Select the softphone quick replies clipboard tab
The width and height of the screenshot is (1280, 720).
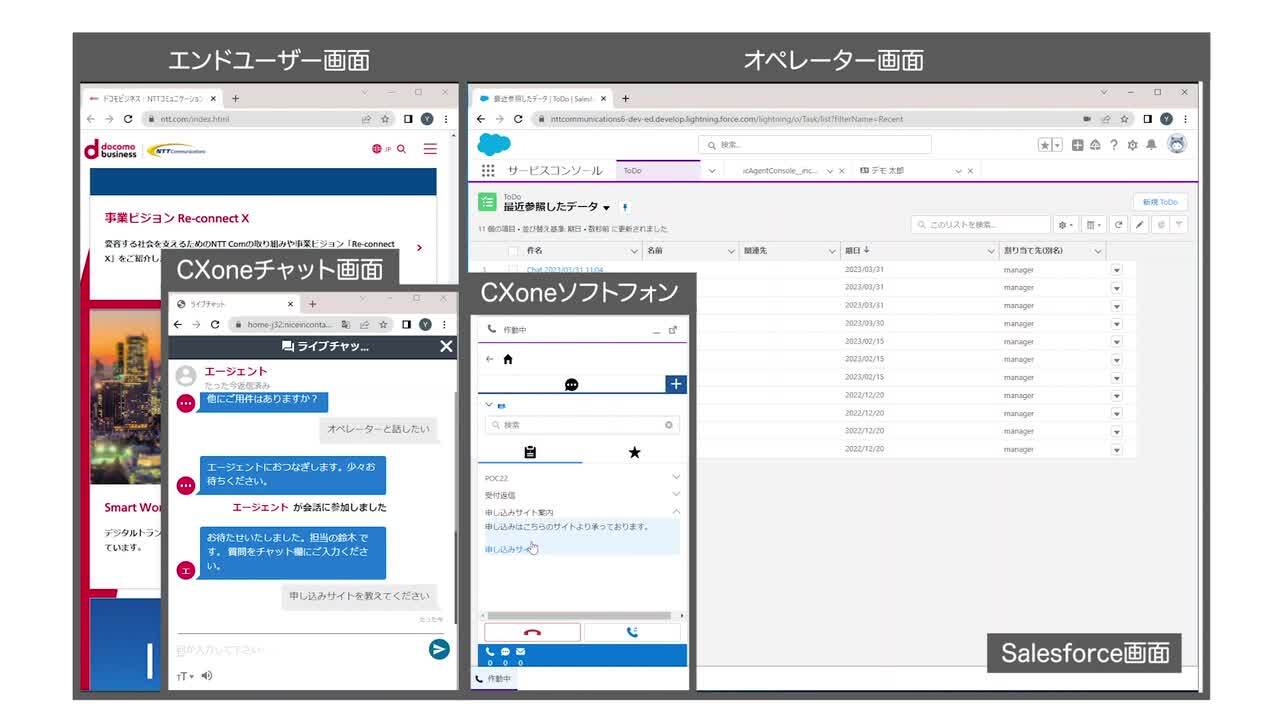click(x=530, y=452)
